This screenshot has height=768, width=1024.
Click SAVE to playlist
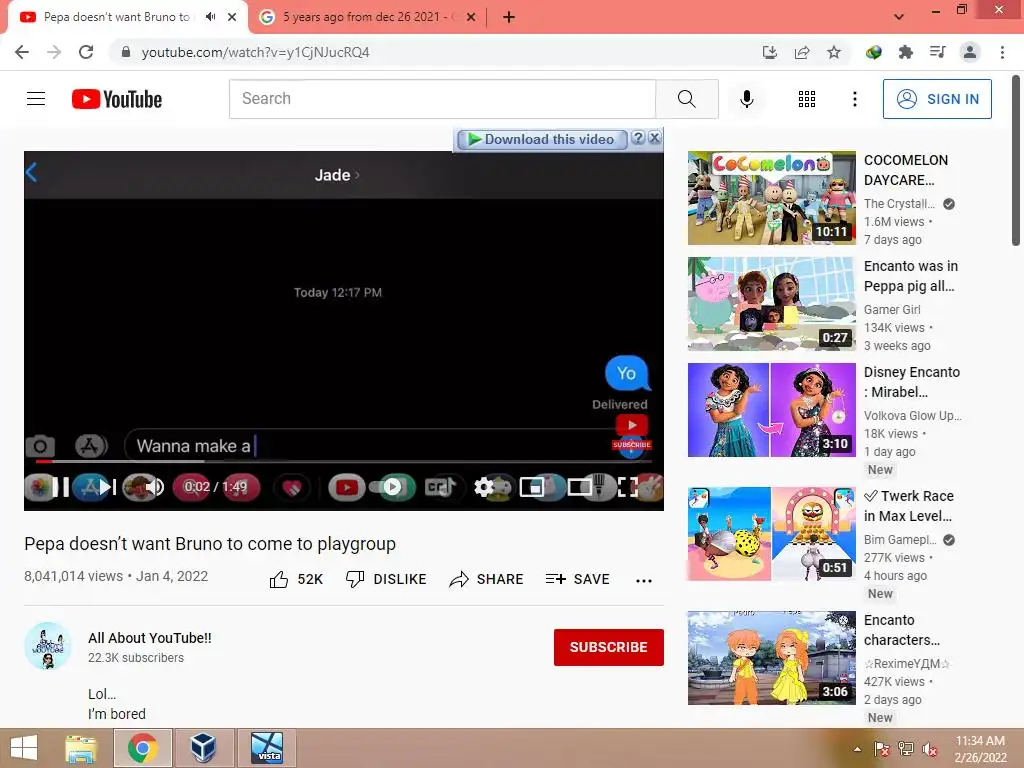(577, 579)
